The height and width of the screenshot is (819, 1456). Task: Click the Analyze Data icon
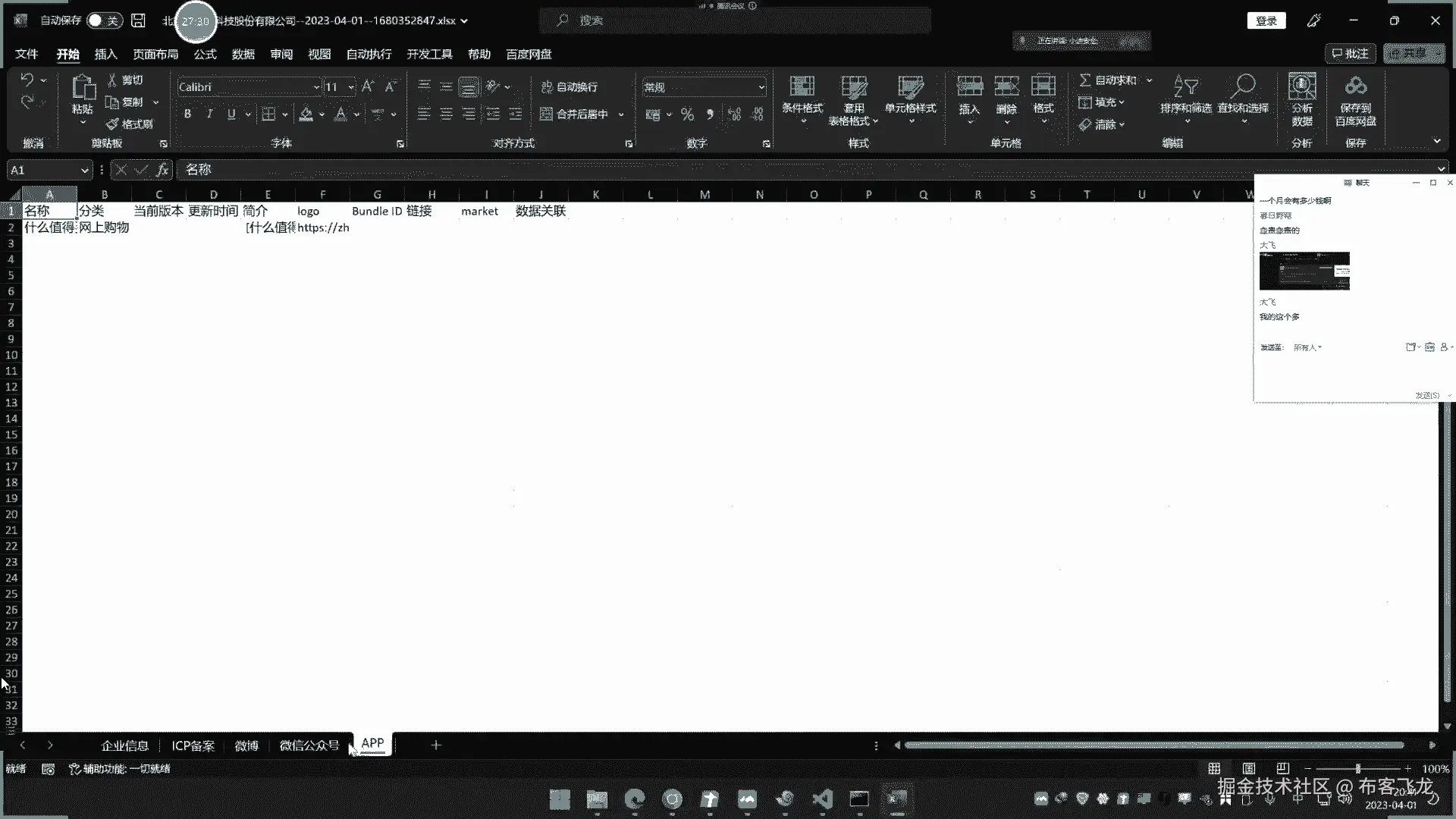coord(1301,86)
